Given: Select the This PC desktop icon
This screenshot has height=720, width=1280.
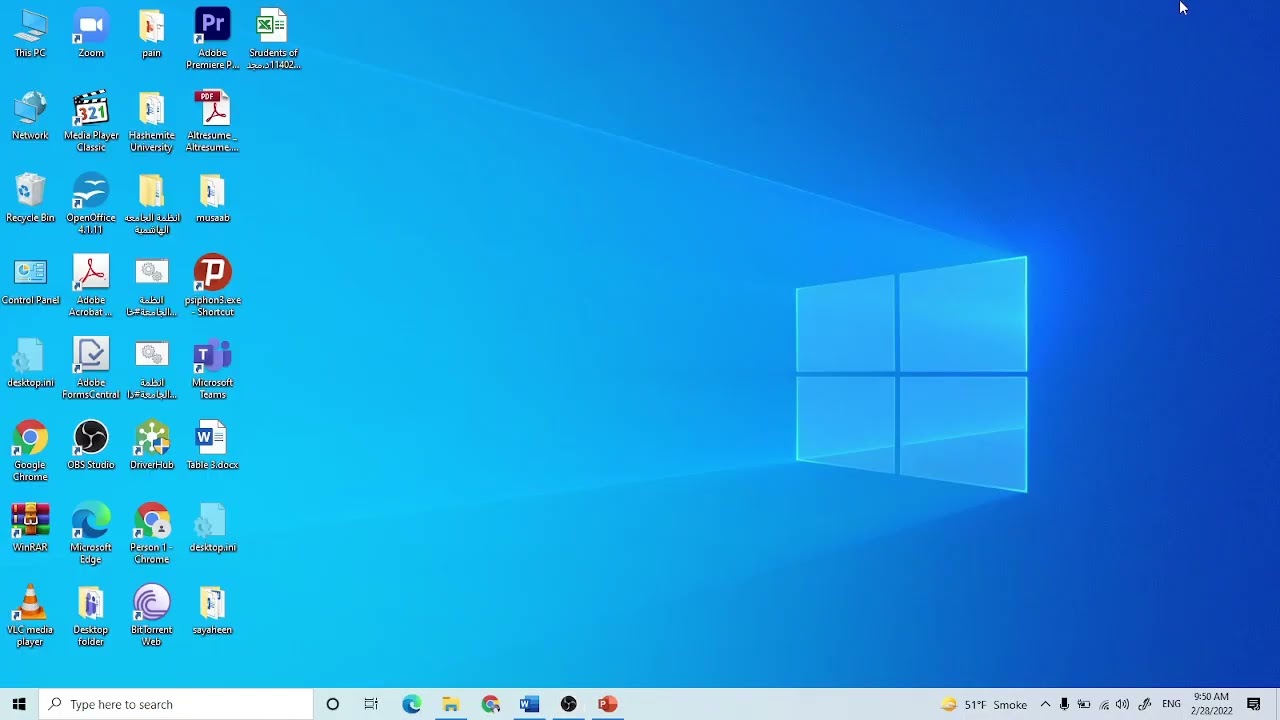Looking at the screenshot, I should [30, 33].
